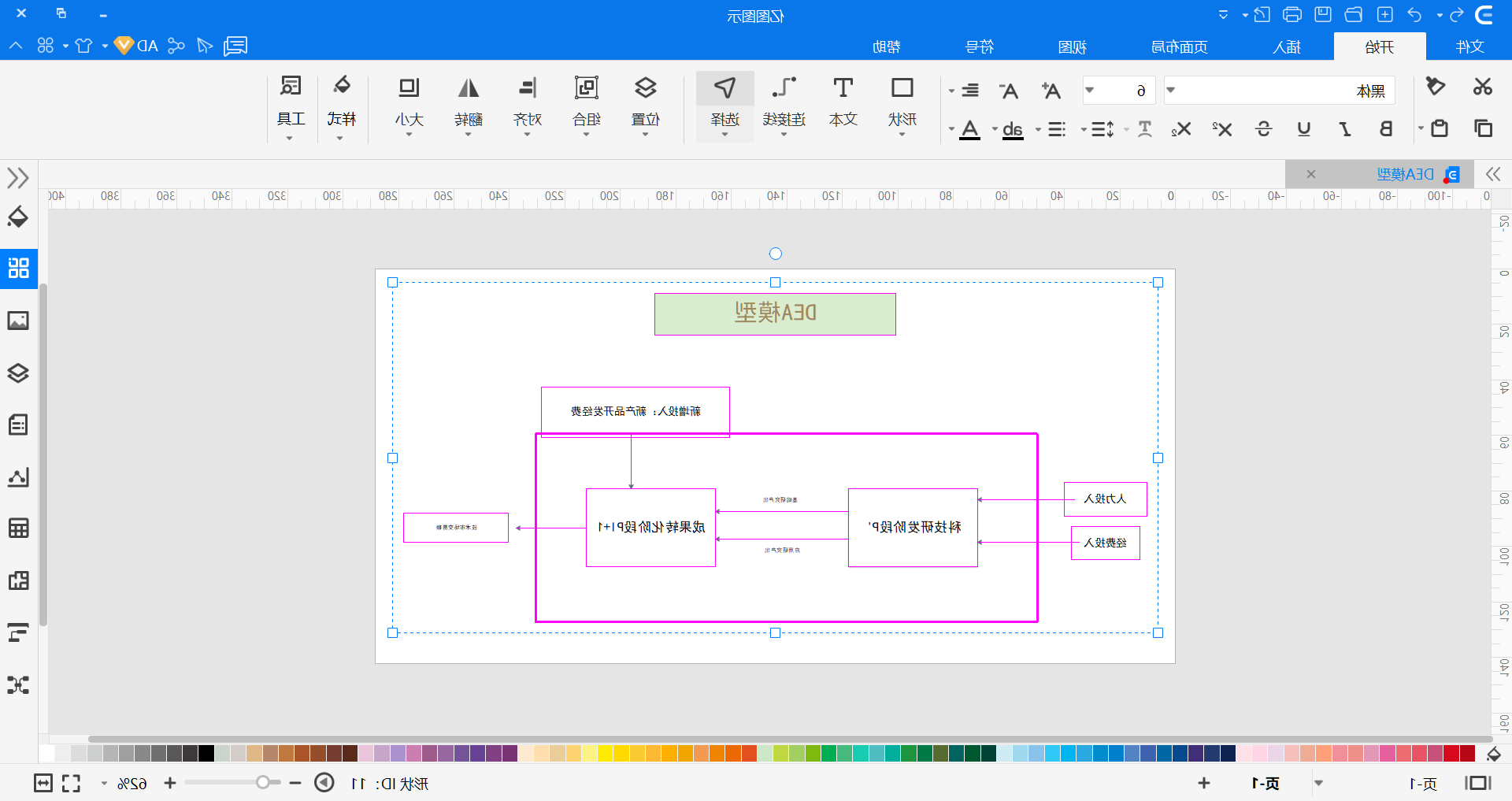
Task: Click the Comment message icon in the top bar
Action: [235, 46]
